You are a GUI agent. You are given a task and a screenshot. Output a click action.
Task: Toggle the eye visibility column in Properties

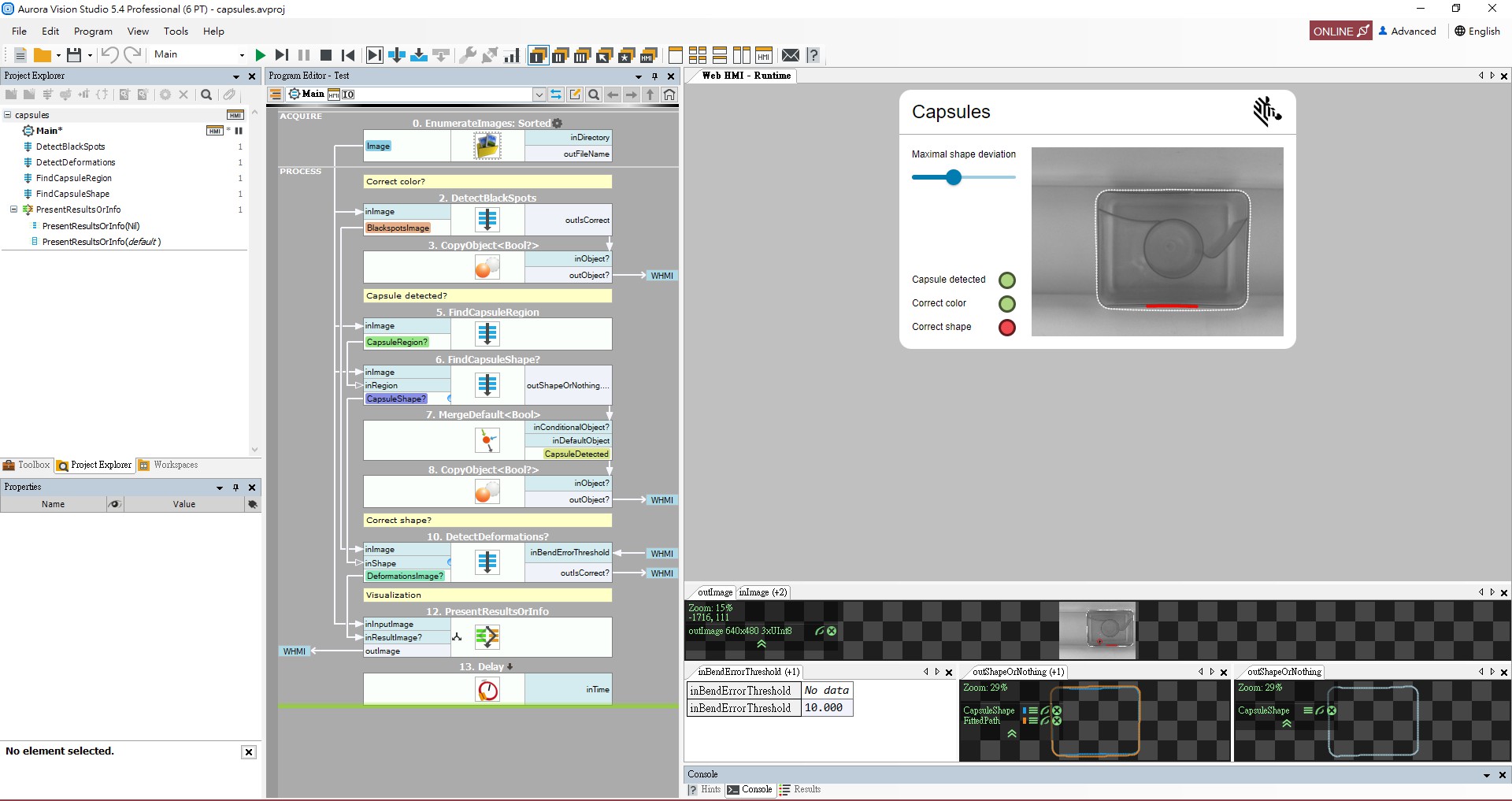tap(115, 504)
